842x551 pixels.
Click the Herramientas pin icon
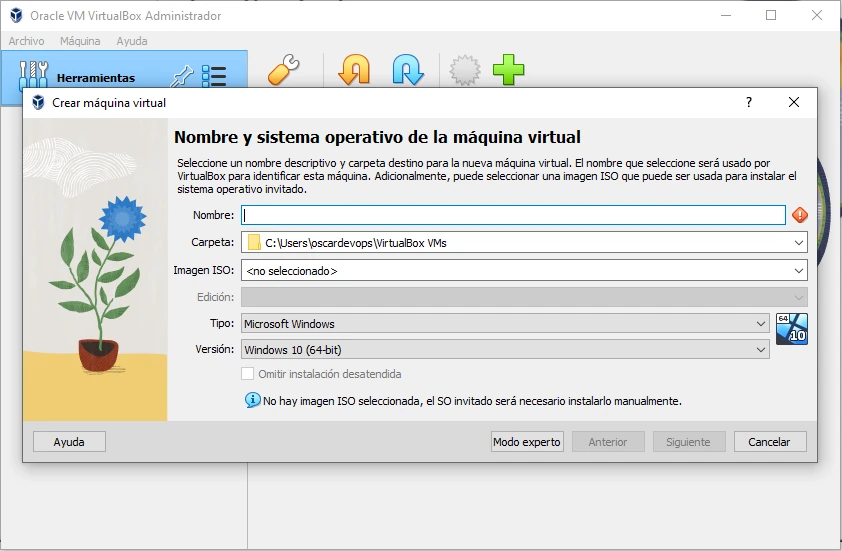tap(182, 77)
